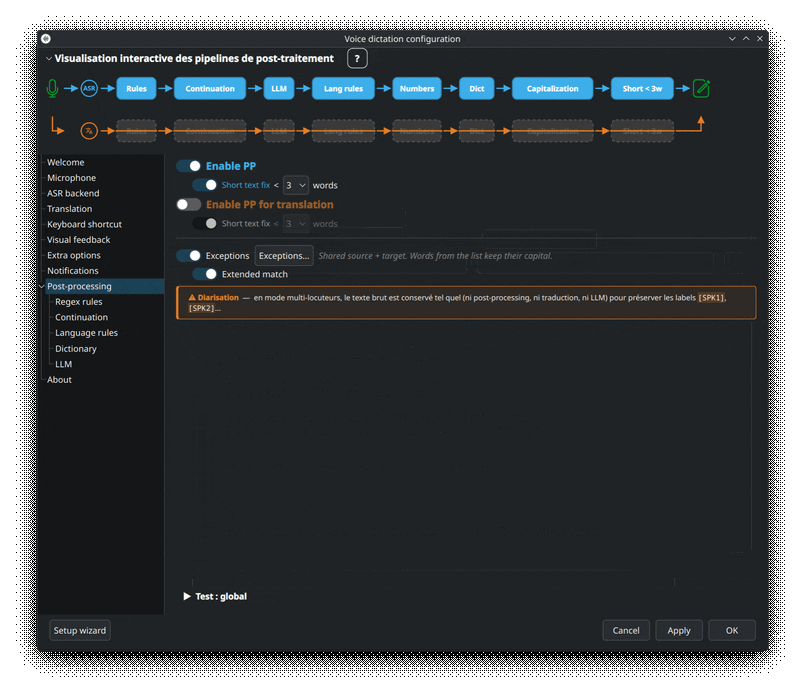Screen dimensions: 805x695
Task: Open the Continuation subpage in sidebar
Action: (x=82, y=317)
